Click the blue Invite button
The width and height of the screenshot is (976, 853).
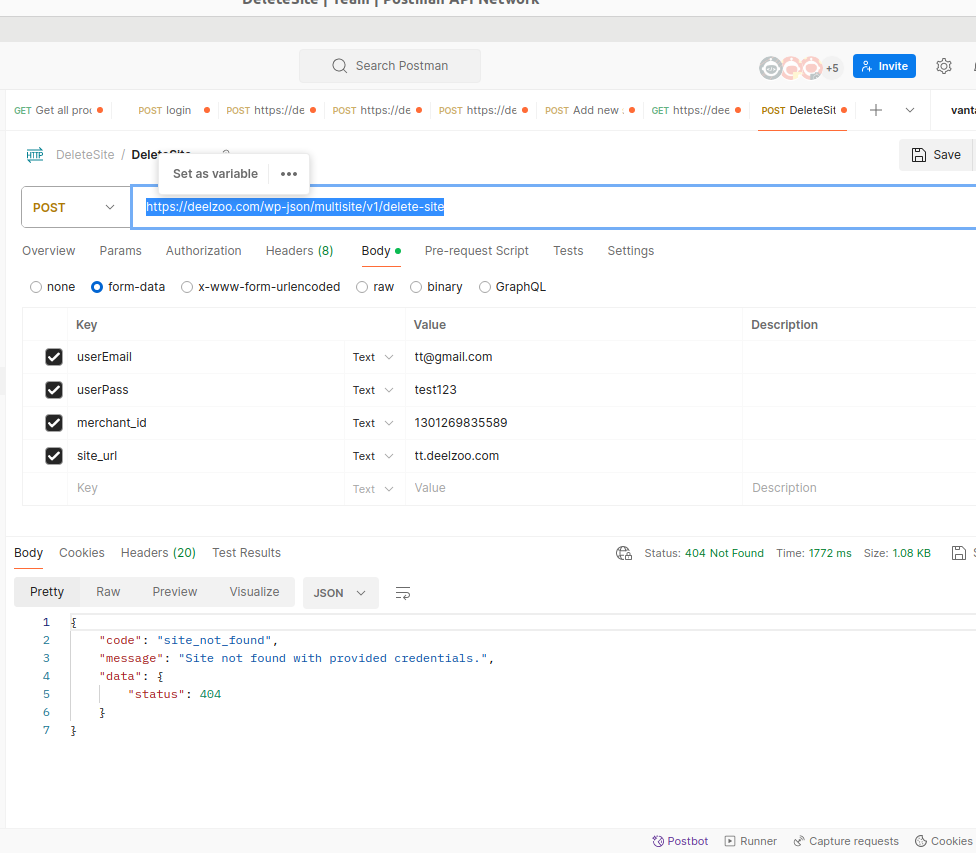tap(884, 66)
